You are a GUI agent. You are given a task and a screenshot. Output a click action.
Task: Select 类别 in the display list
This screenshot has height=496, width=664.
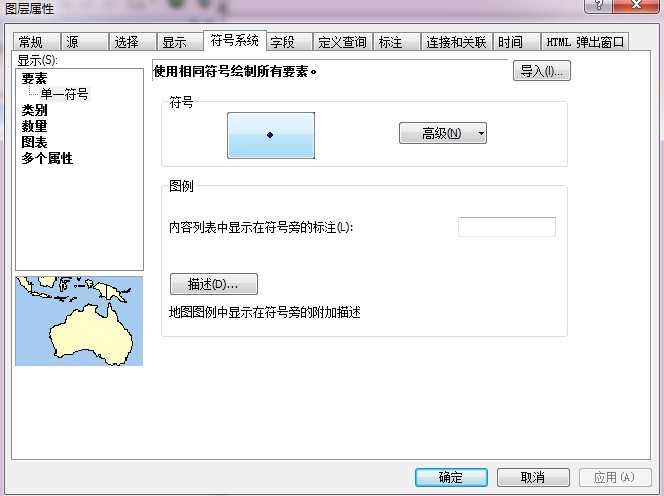[34, 110]
